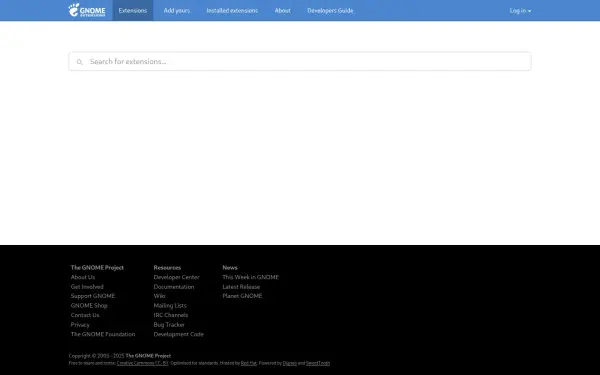The height and width of the screenshot is (375, 600).
Task: Open Creative Commons CC-BY license link
Action: [142, 363]
